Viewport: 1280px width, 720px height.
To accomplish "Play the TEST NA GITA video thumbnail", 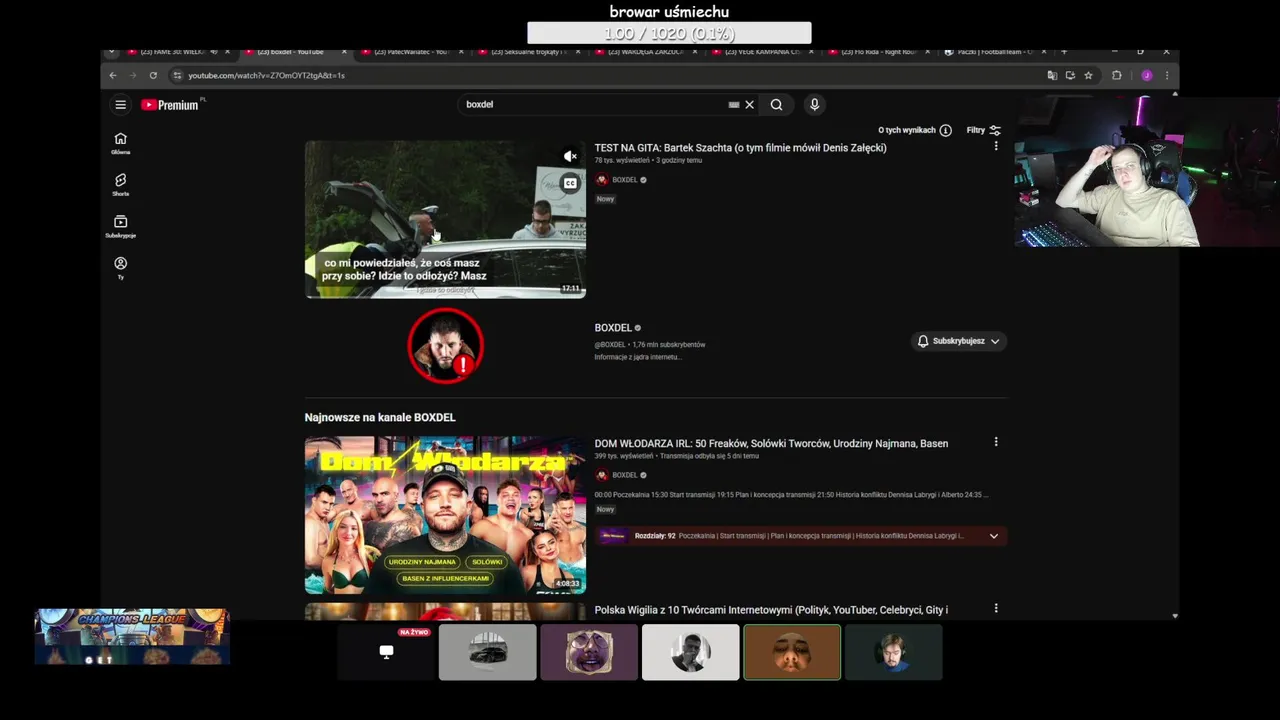I will click(445, 219).
